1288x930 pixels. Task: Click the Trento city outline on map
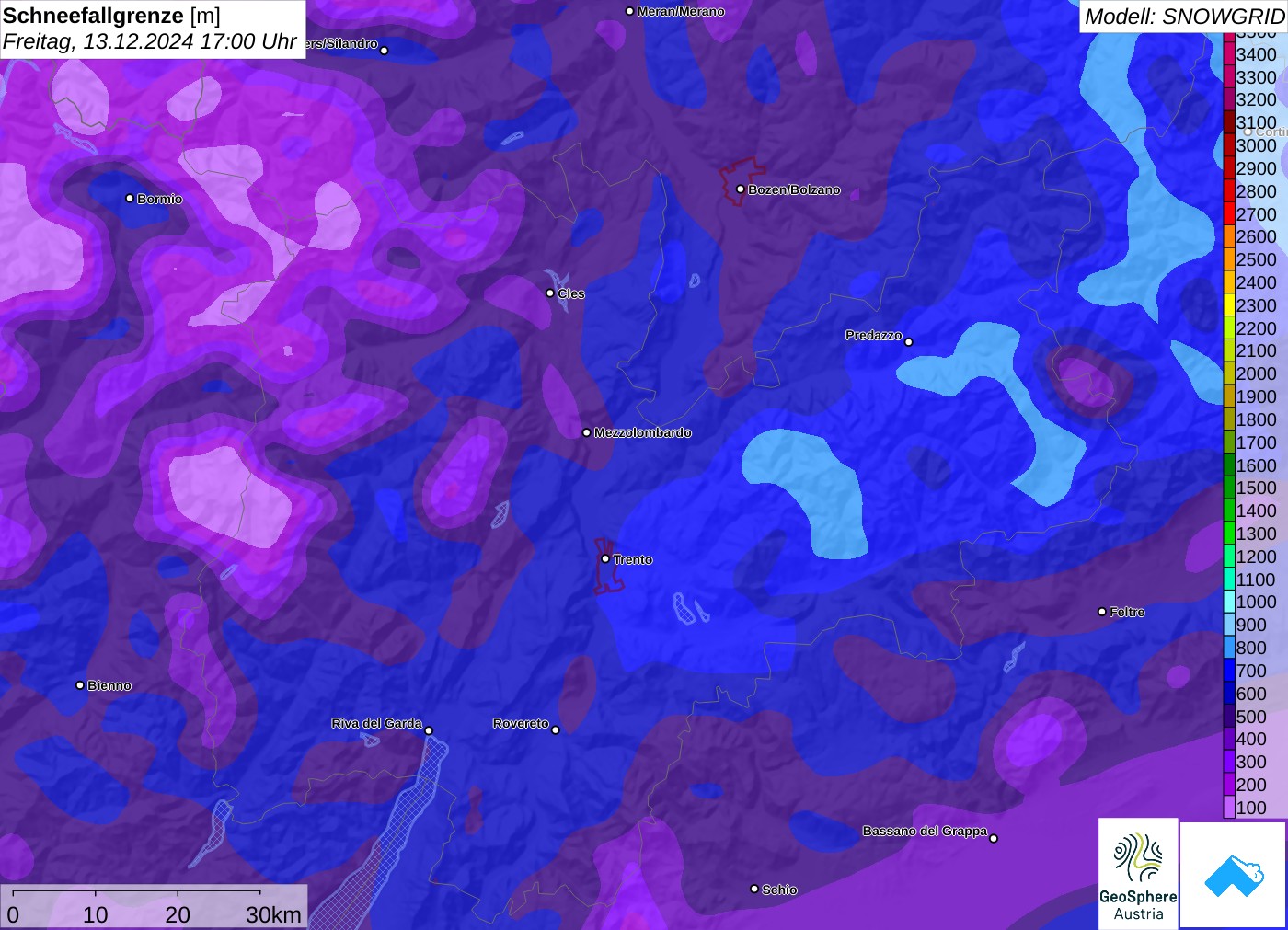[609, 566]
